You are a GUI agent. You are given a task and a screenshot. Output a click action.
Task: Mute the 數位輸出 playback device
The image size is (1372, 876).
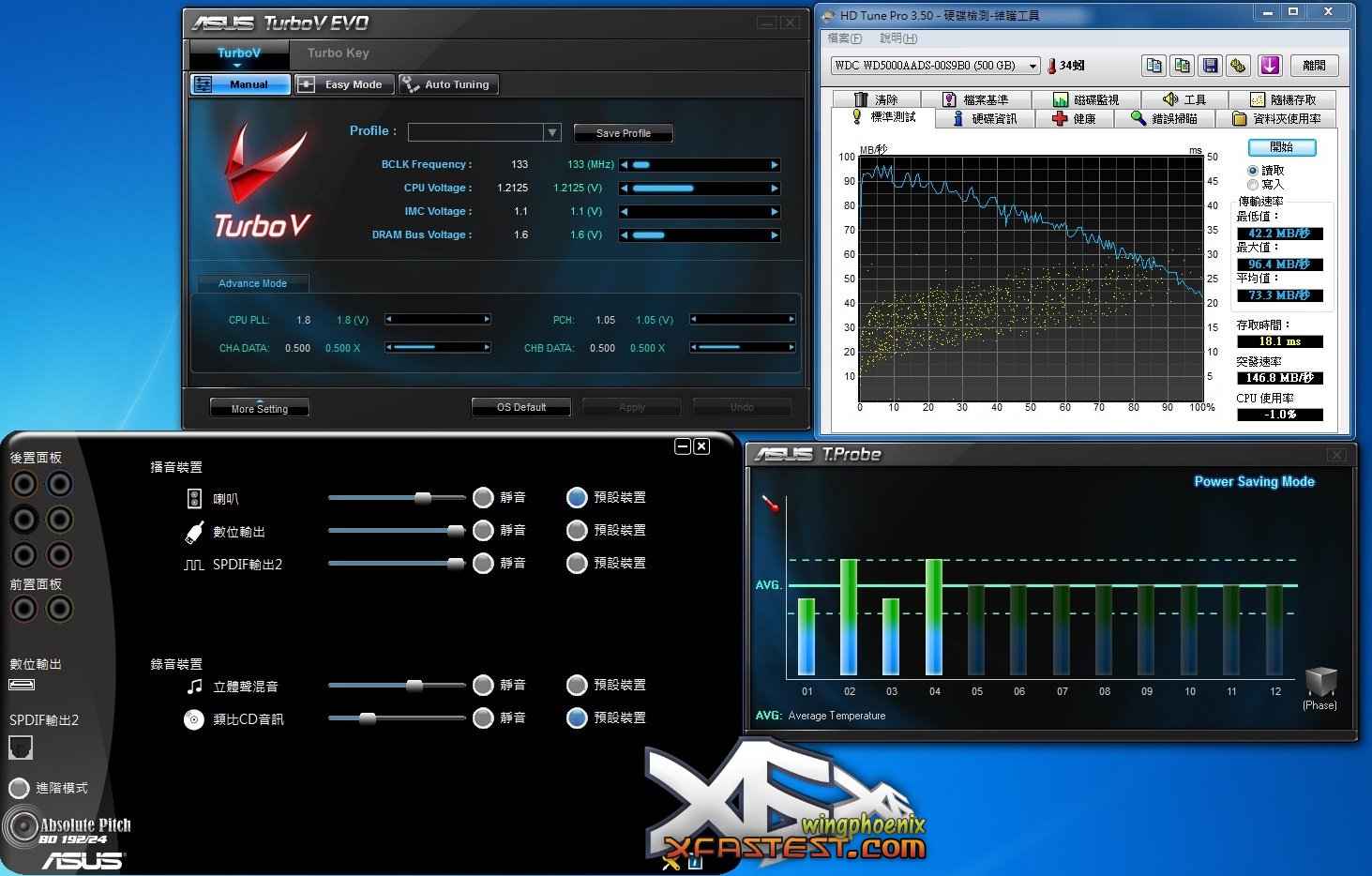click(x=483, y=530)
